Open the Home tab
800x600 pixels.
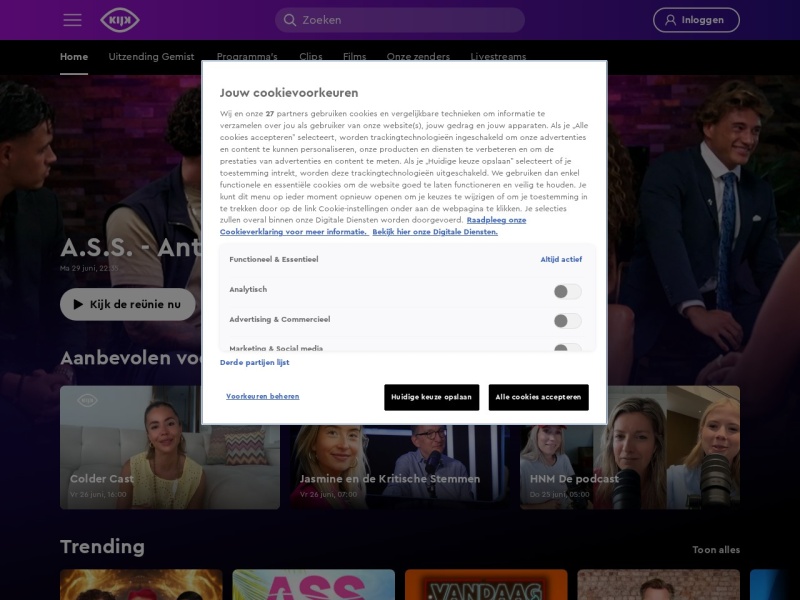pos(74,57)
